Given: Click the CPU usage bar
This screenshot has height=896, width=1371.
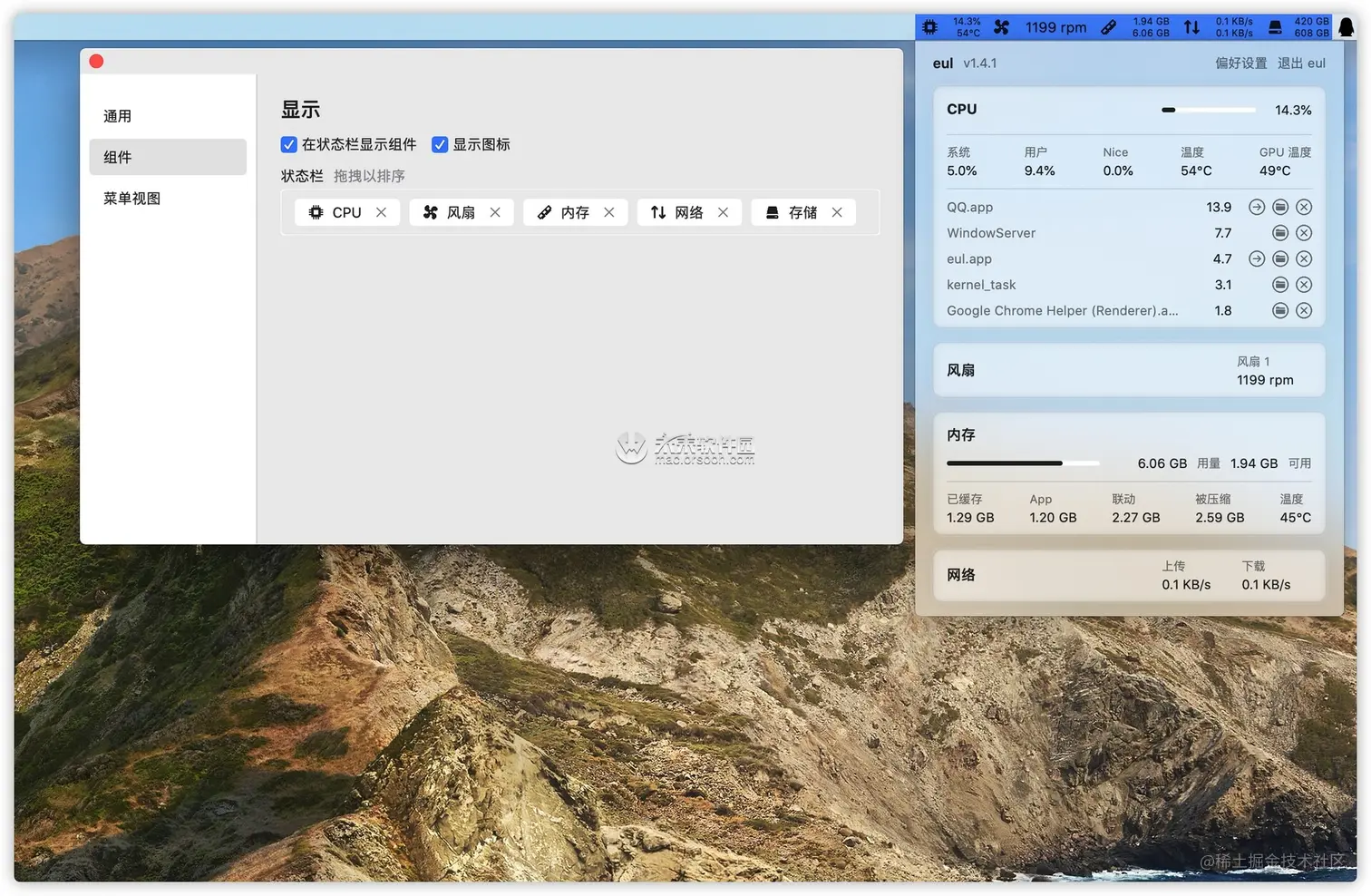Looking at the screenshot, I should [x=1209, y=110].
